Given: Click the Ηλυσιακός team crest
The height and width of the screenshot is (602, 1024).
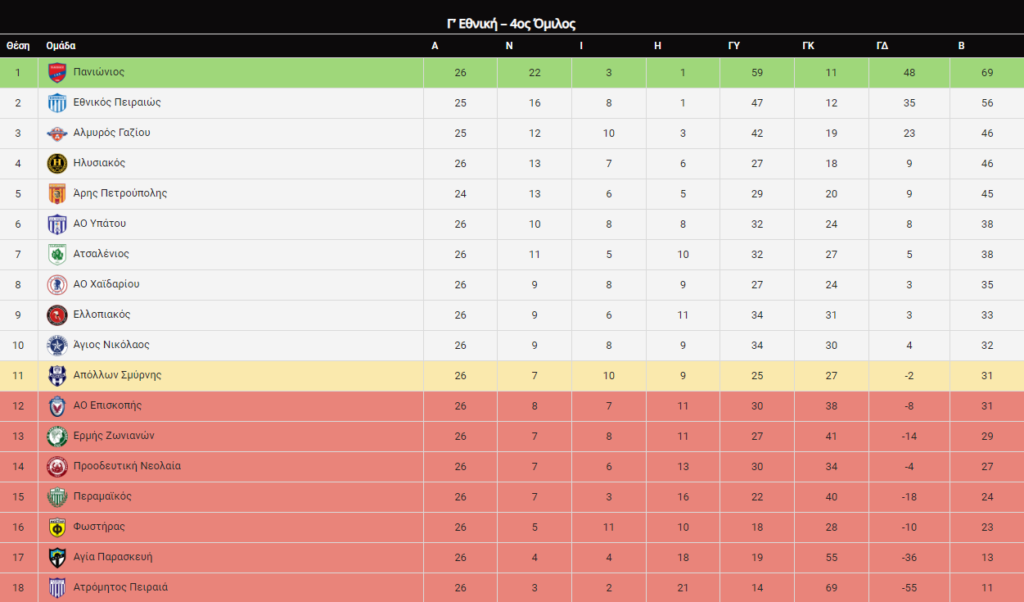Looking at the screenshot, I should [57, 163].
